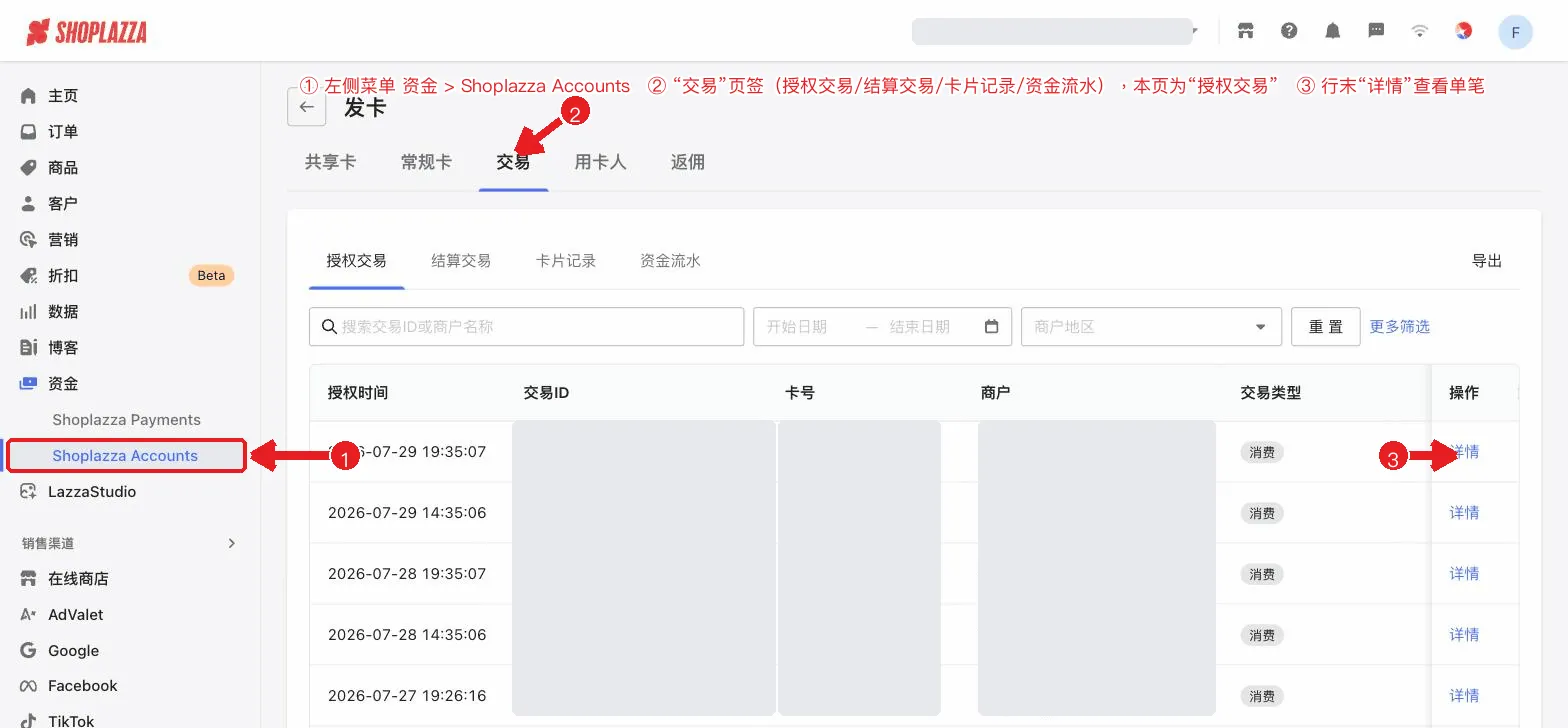Open the 返佣 tab

(x=688, y=162)
